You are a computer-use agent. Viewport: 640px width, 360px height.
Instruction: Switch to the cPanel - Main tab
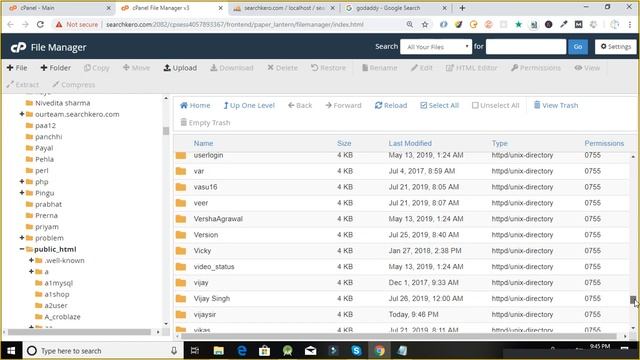pos(59,8)
